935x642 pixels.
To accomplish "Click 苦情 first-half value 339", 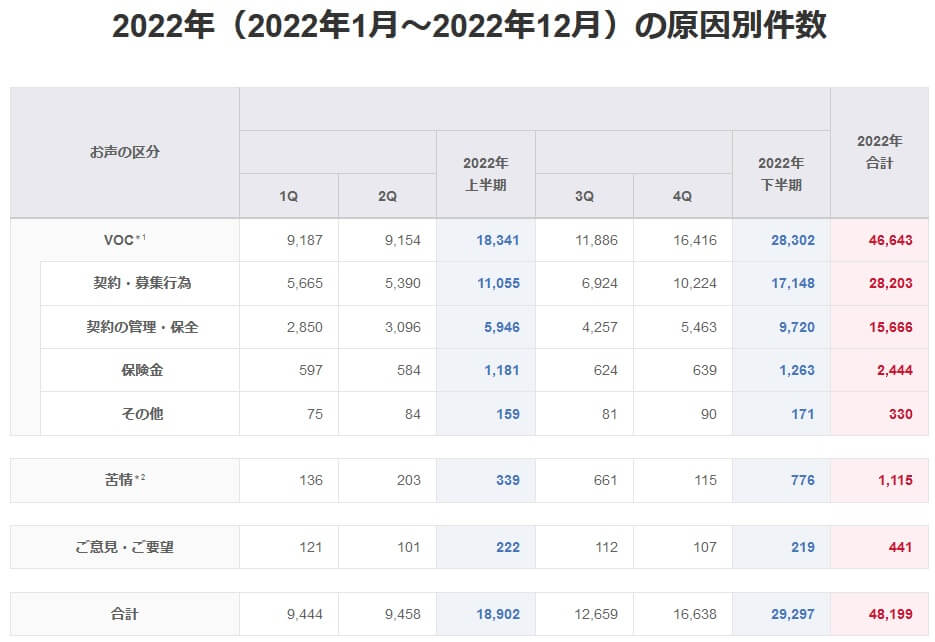I will coord(507,480).
